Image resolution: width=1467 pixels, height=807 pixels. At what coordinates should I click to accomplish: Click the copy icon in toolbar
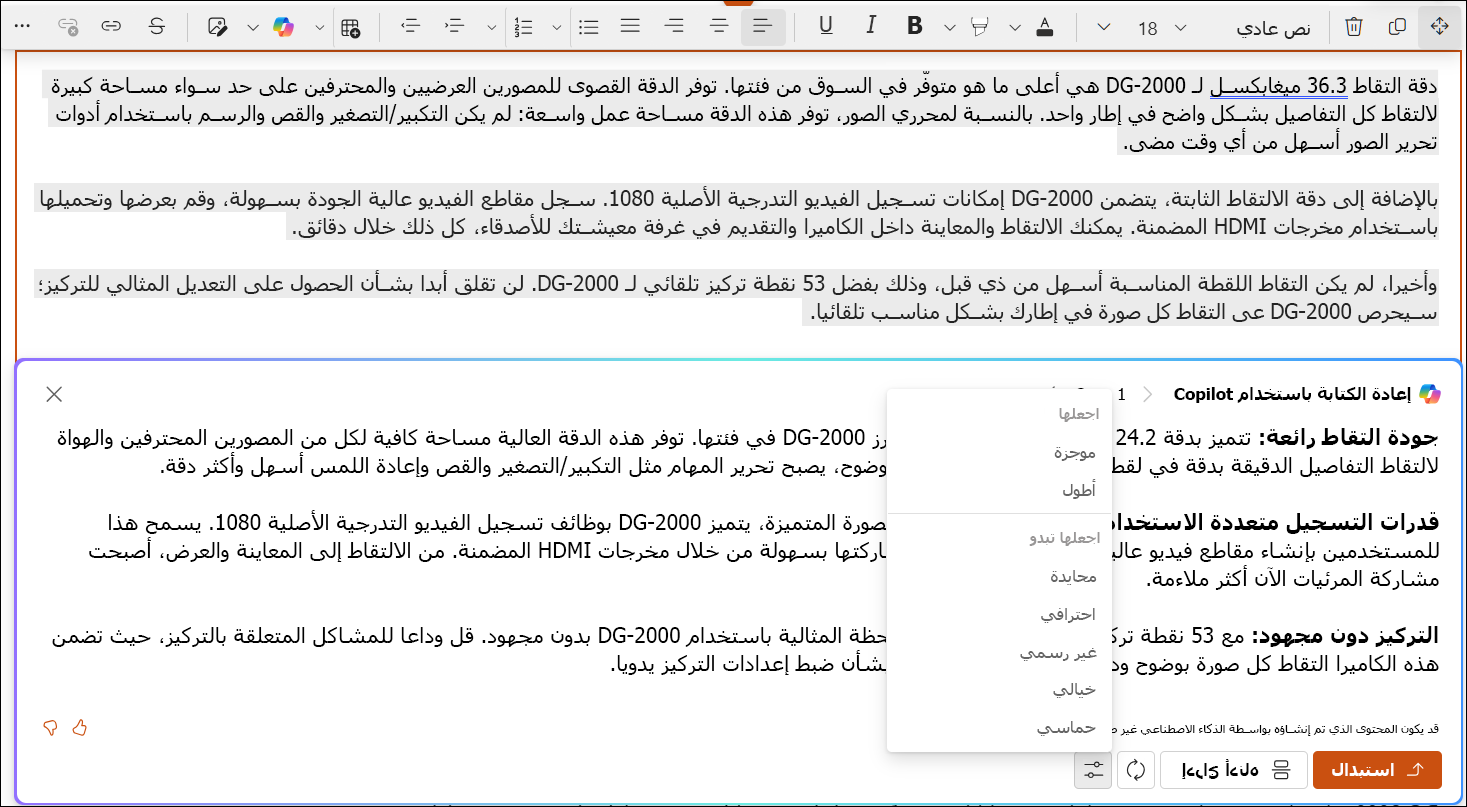[1398, 27]
